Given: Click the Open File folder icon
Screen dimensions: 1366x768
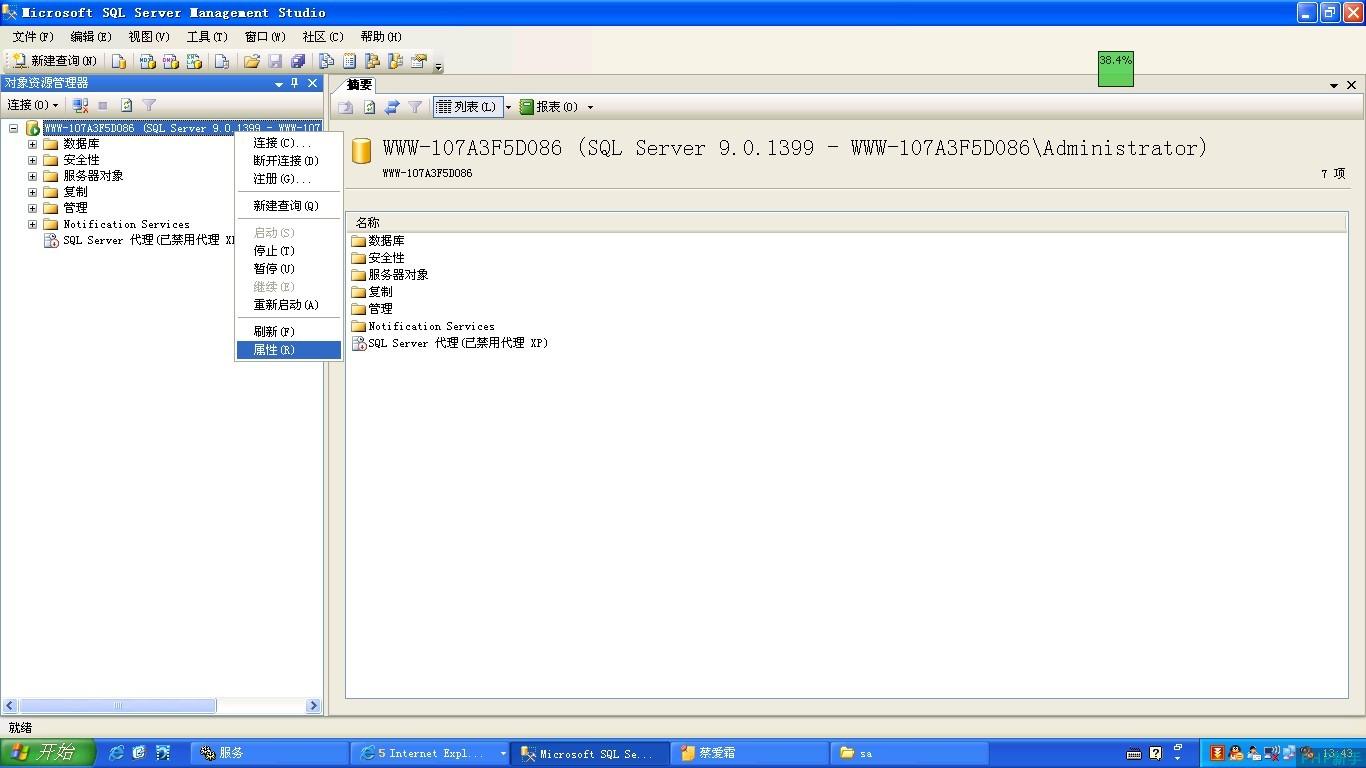Looking at the screenshot, I should pyautogui.click(x=252, y=61).
